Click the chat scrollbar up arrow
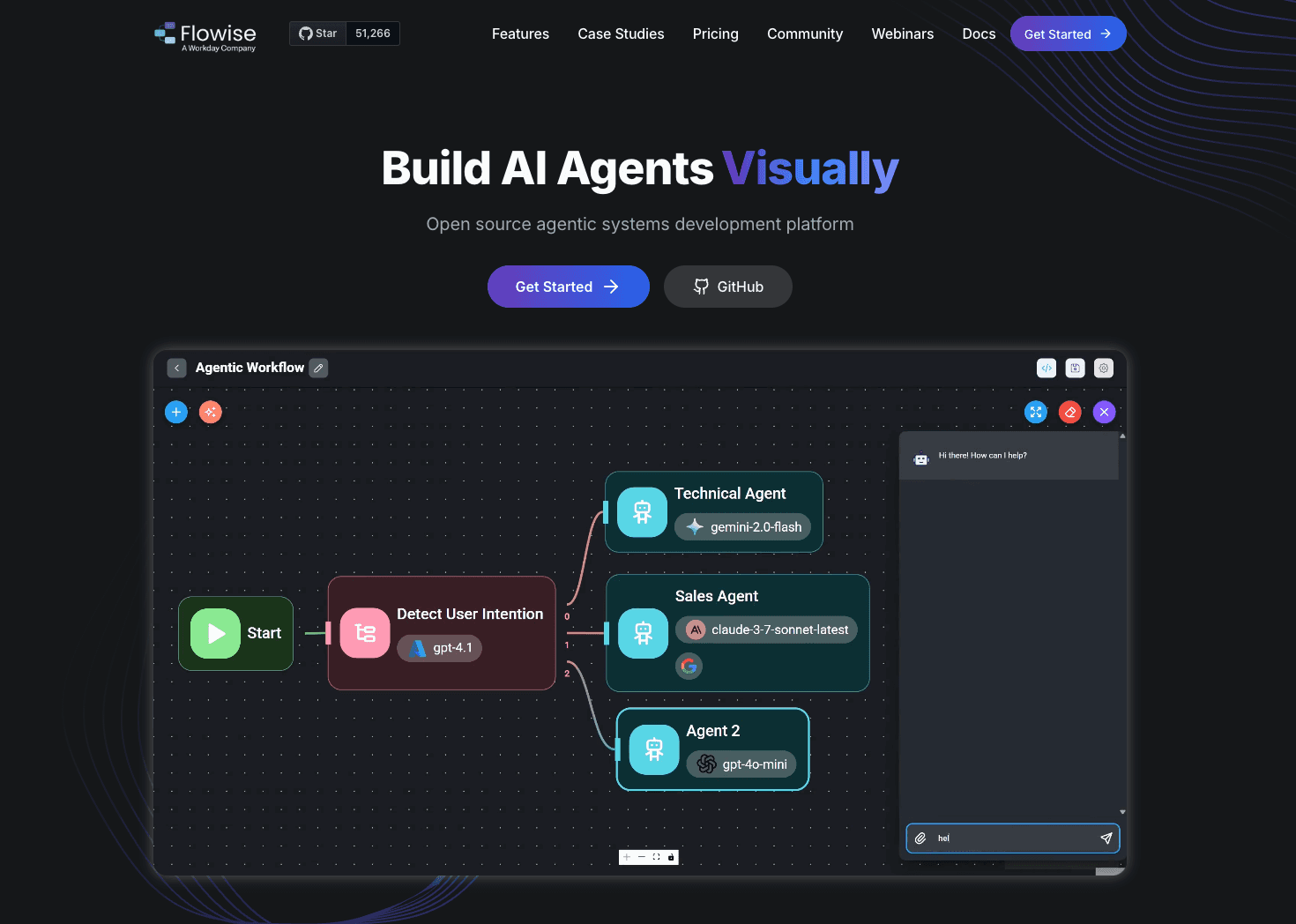The image size is (1296, 924). coord(1122,436)
